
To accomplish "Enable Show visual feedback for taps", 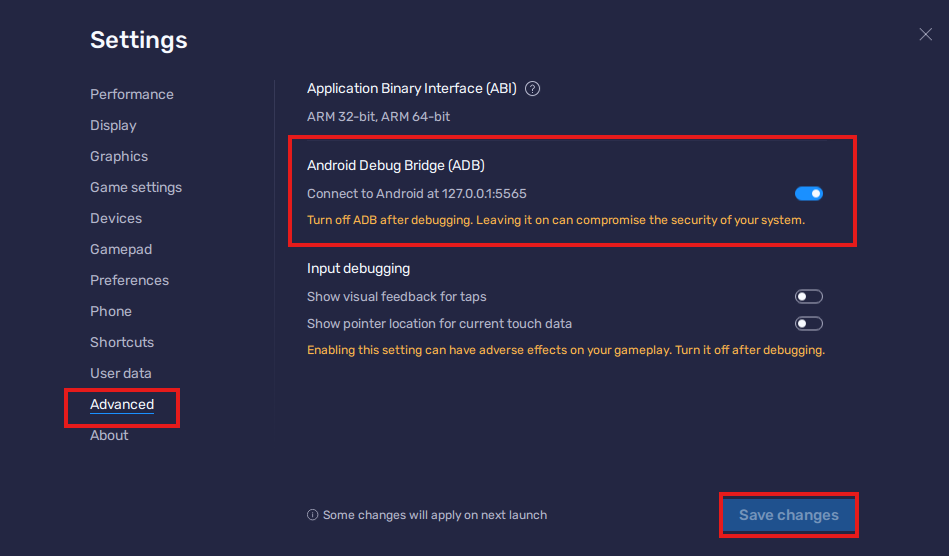I will tap(808, 296).
